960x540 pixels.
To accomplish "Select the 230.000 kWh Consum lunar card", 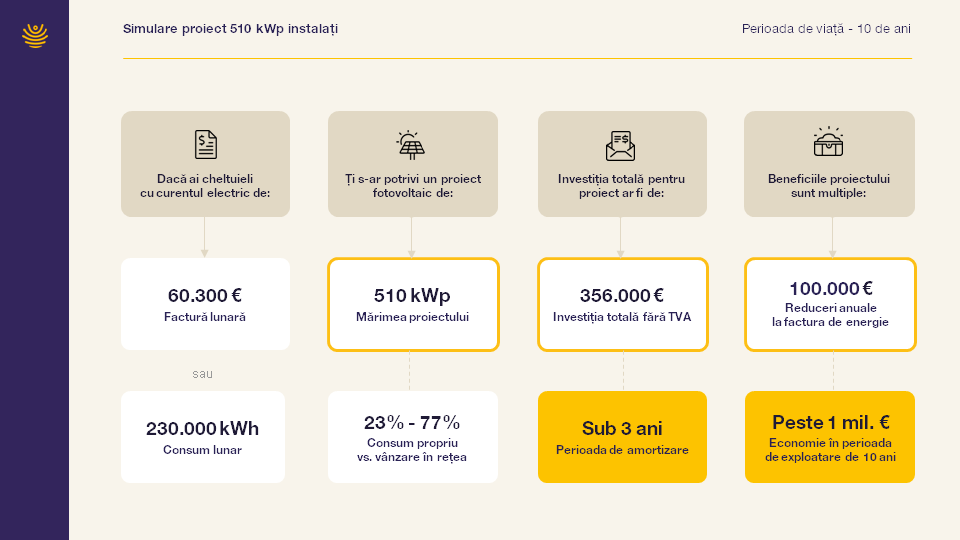I will [203, 437].
